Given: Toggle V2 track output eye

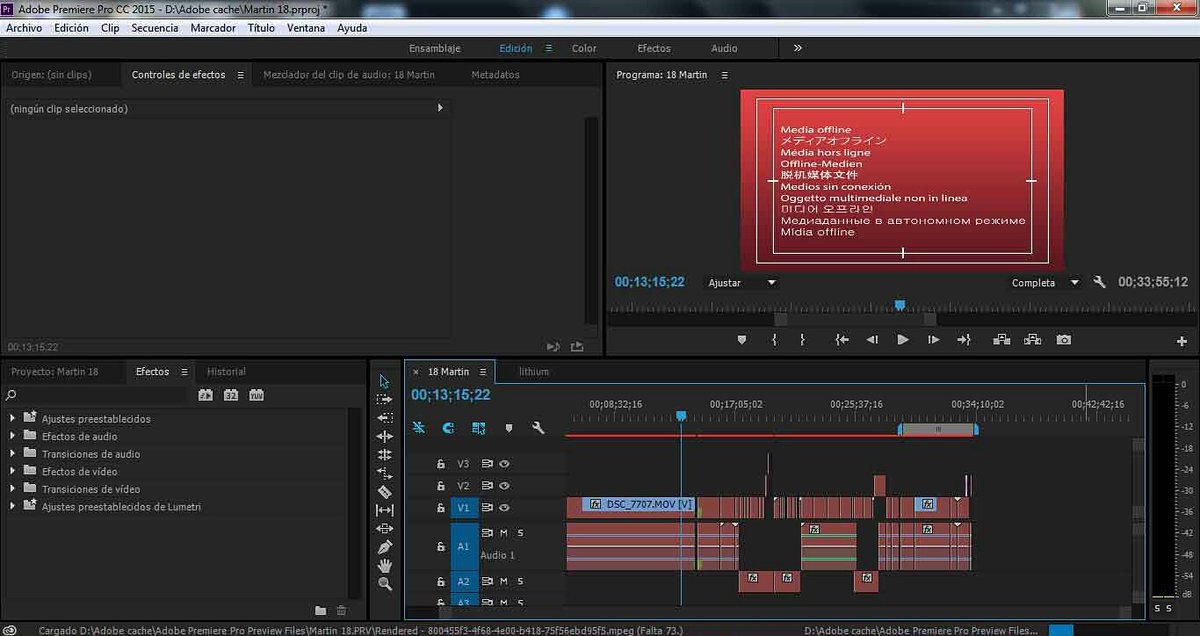Looking at the screenshot, I should tap(504, 486).
